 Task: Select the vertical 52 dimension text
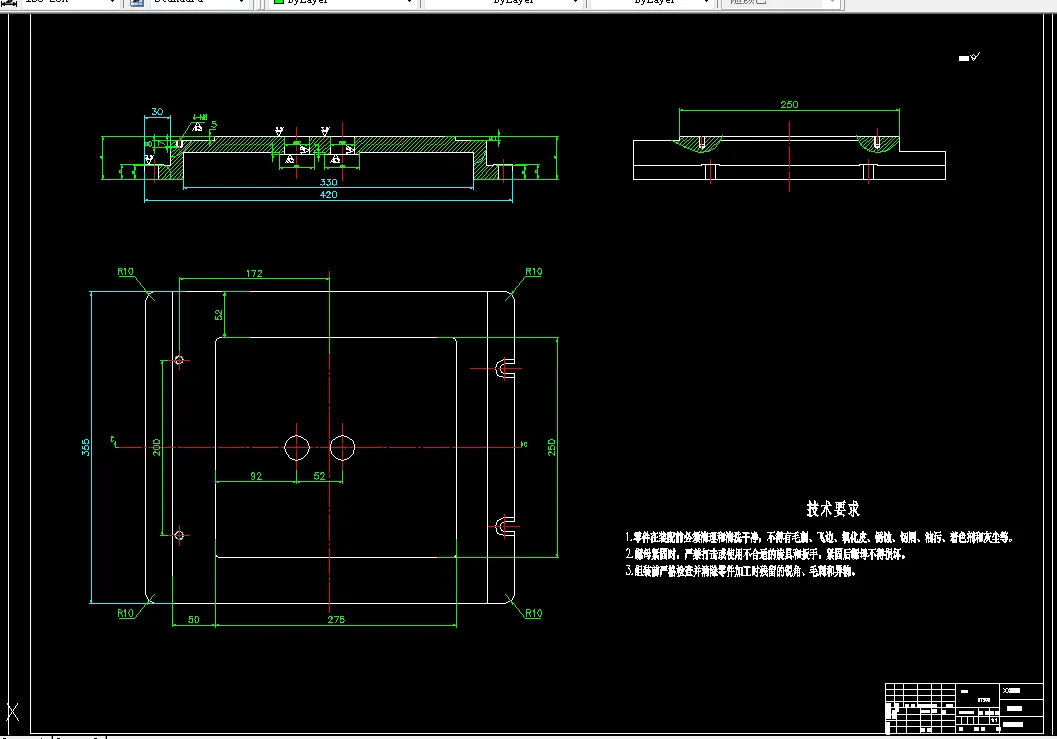[218, 315]
